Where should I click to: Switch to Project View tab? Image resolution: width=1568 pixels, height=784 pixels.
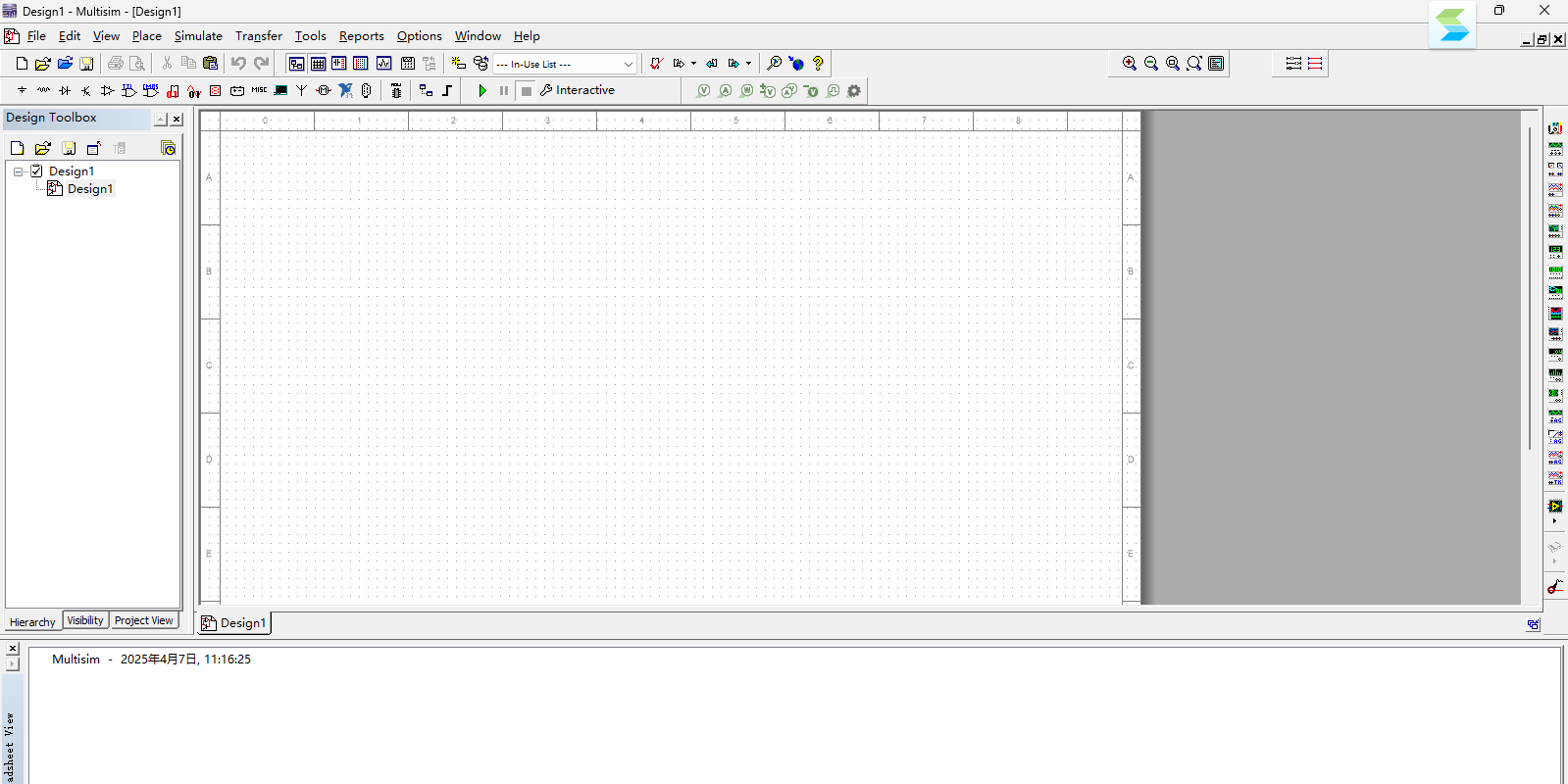(x=143, y=620)
